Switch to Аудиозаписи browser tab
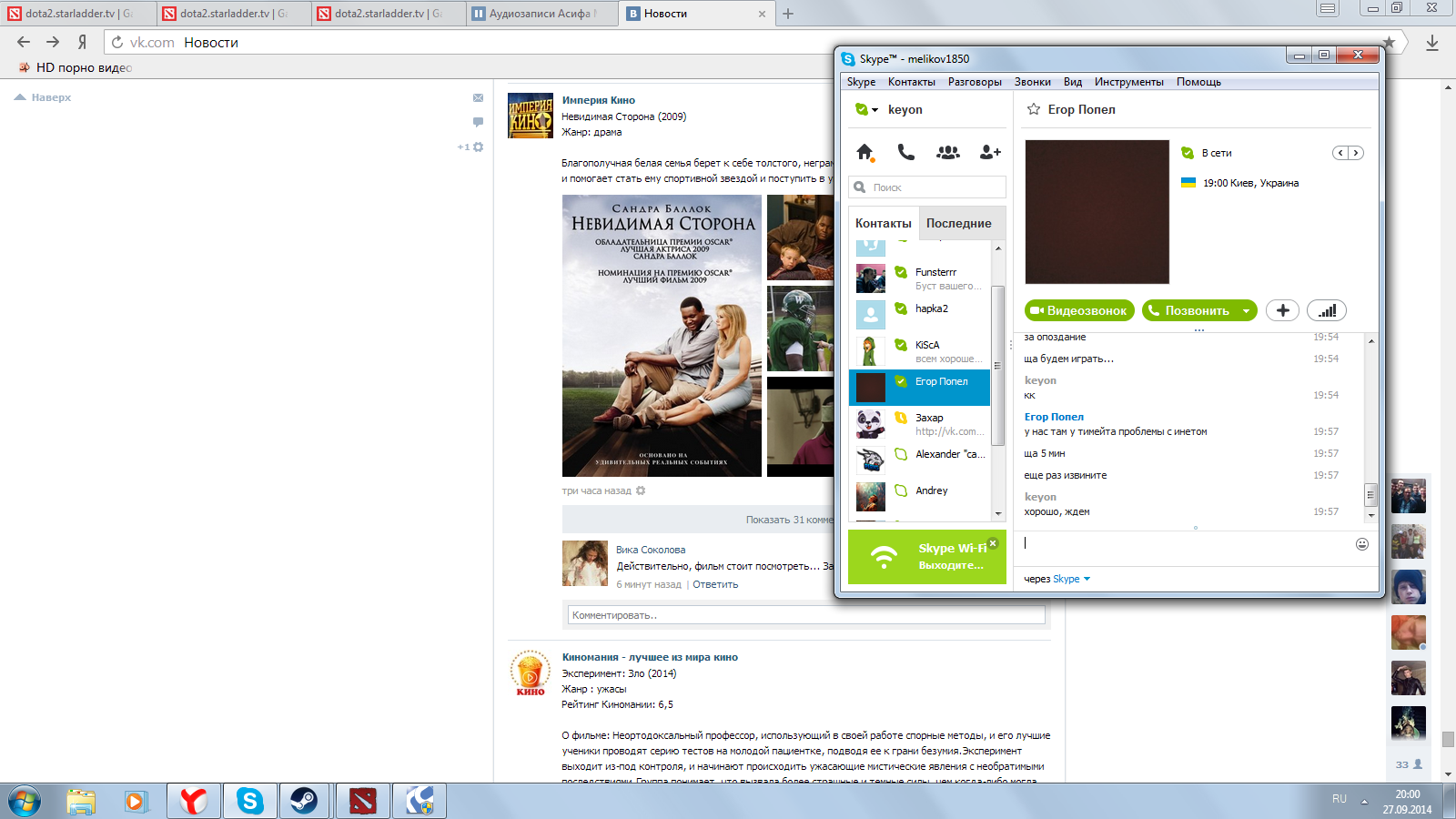1456x819 pixels. [x=541, y=14]
